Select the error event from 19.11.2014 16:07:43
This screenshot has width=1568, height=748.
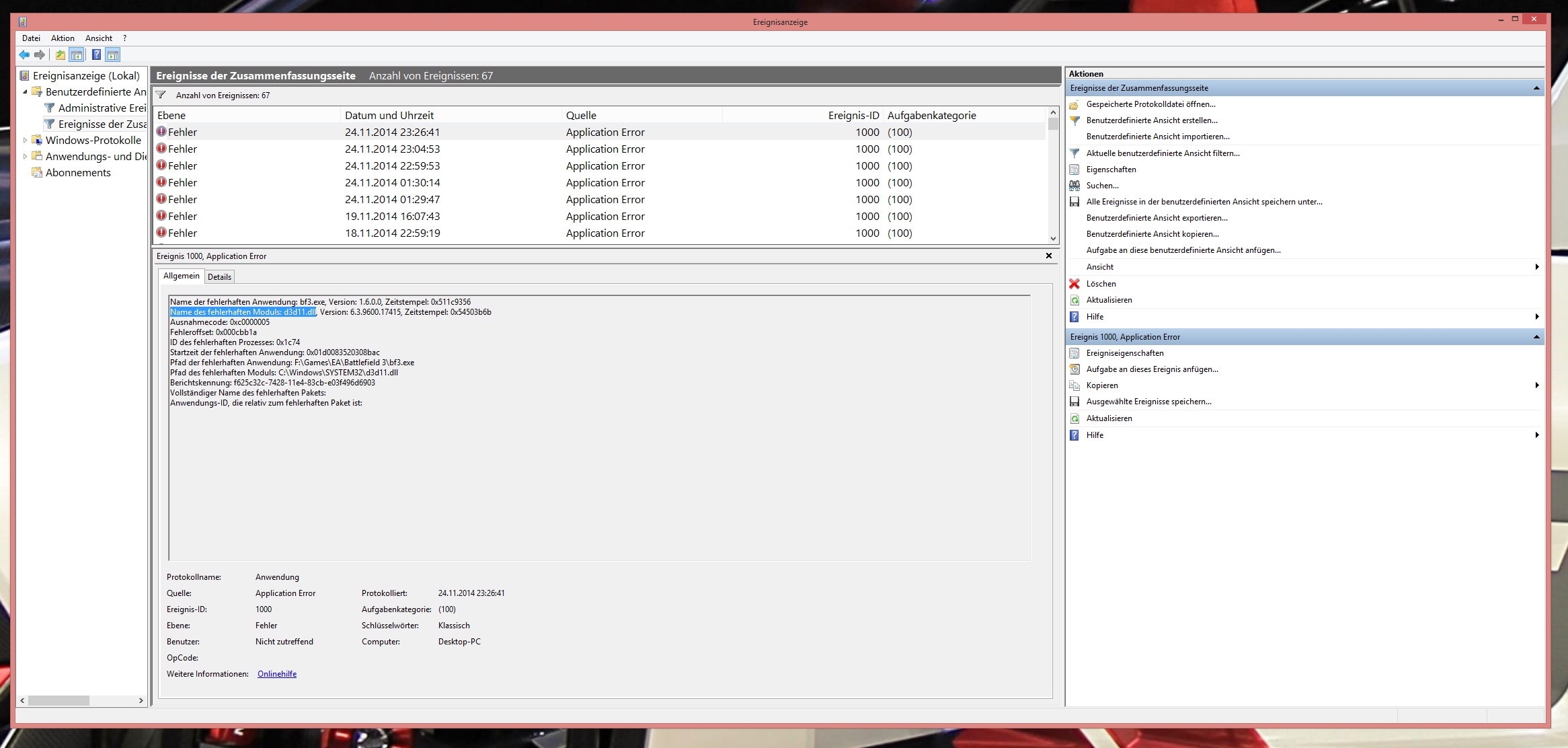pos(392,217)
